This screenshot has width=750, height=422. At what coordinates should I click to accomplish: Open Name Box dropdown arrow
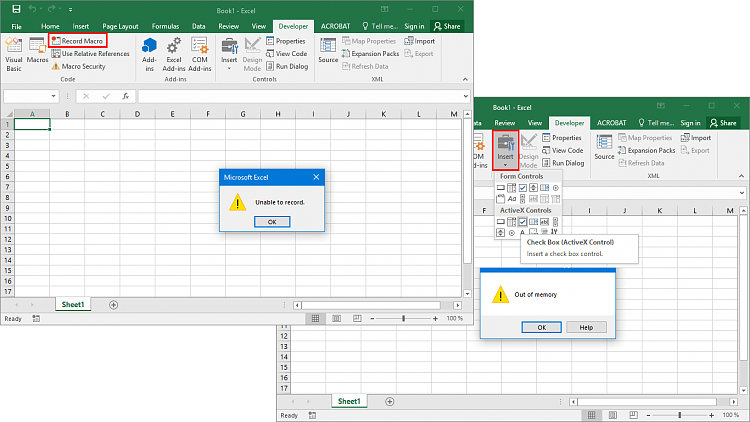click(x=53, y=96)
